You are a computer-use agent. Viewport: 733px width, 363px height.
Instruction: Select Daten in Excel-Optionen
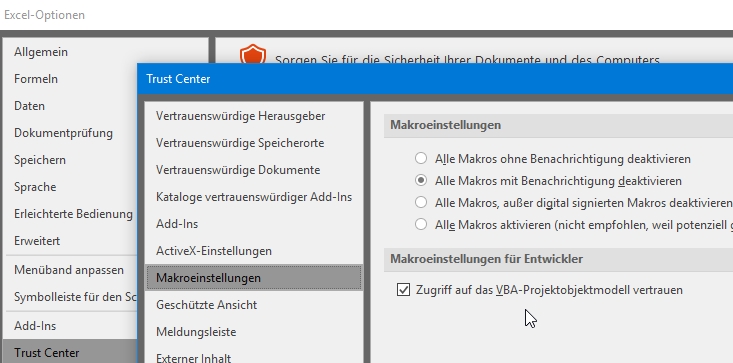point(70,106)
